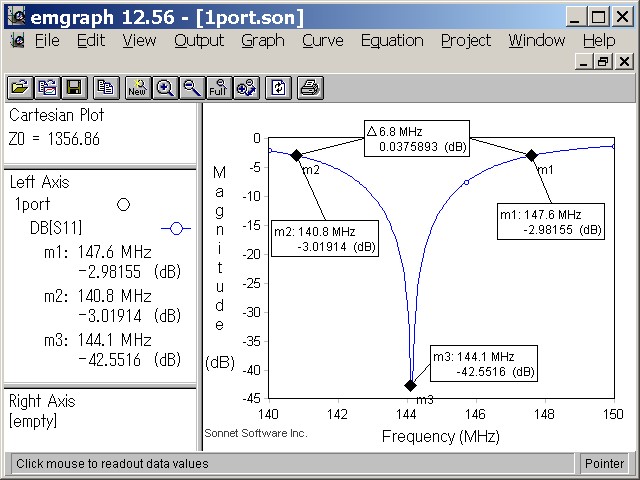640x480 pixels.
Task: Click the blue line marker beside DB[S11]
Action: tap(176, 229)
